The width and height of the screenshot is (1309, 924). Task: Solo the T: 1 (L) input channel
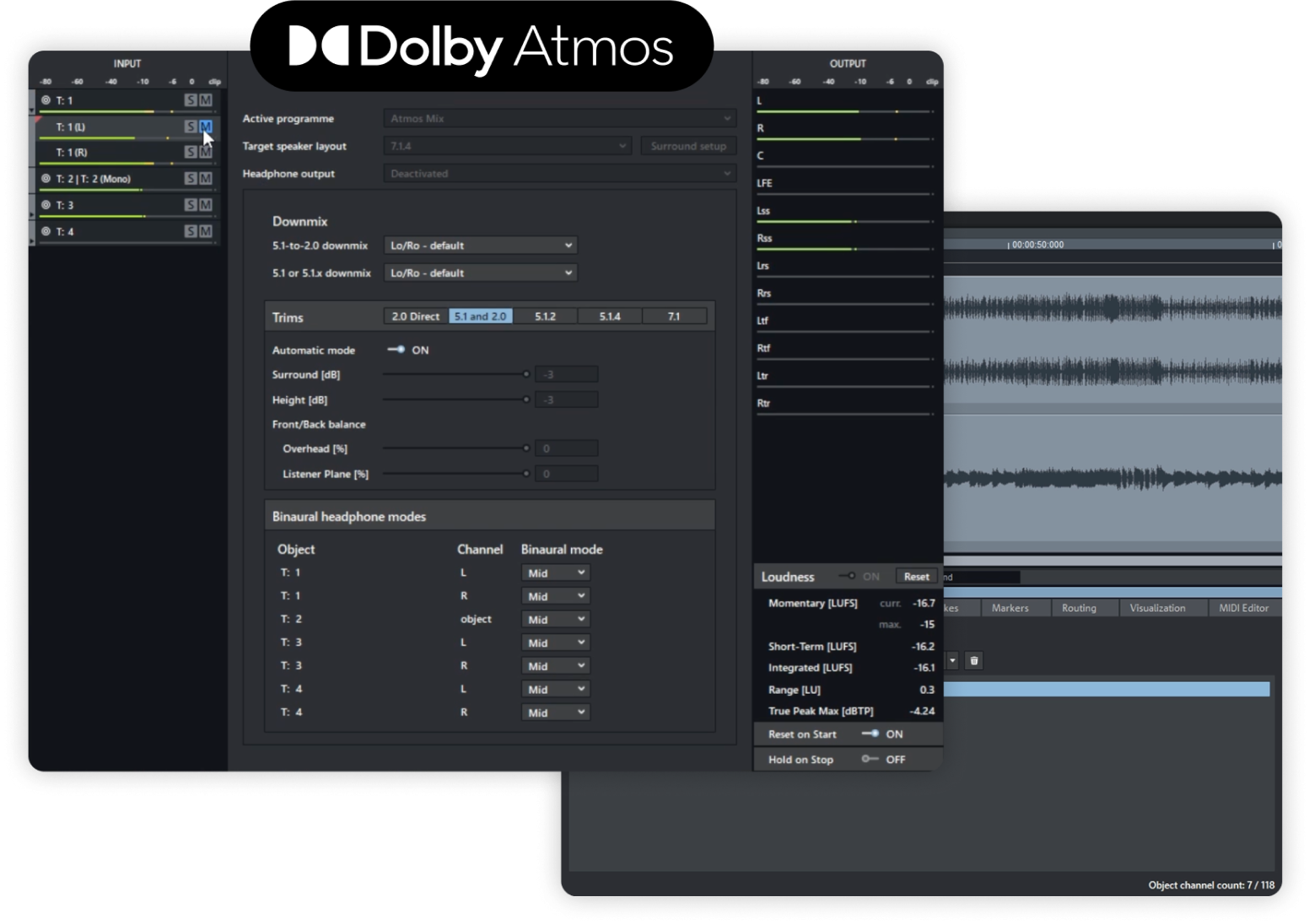[191, 126]
